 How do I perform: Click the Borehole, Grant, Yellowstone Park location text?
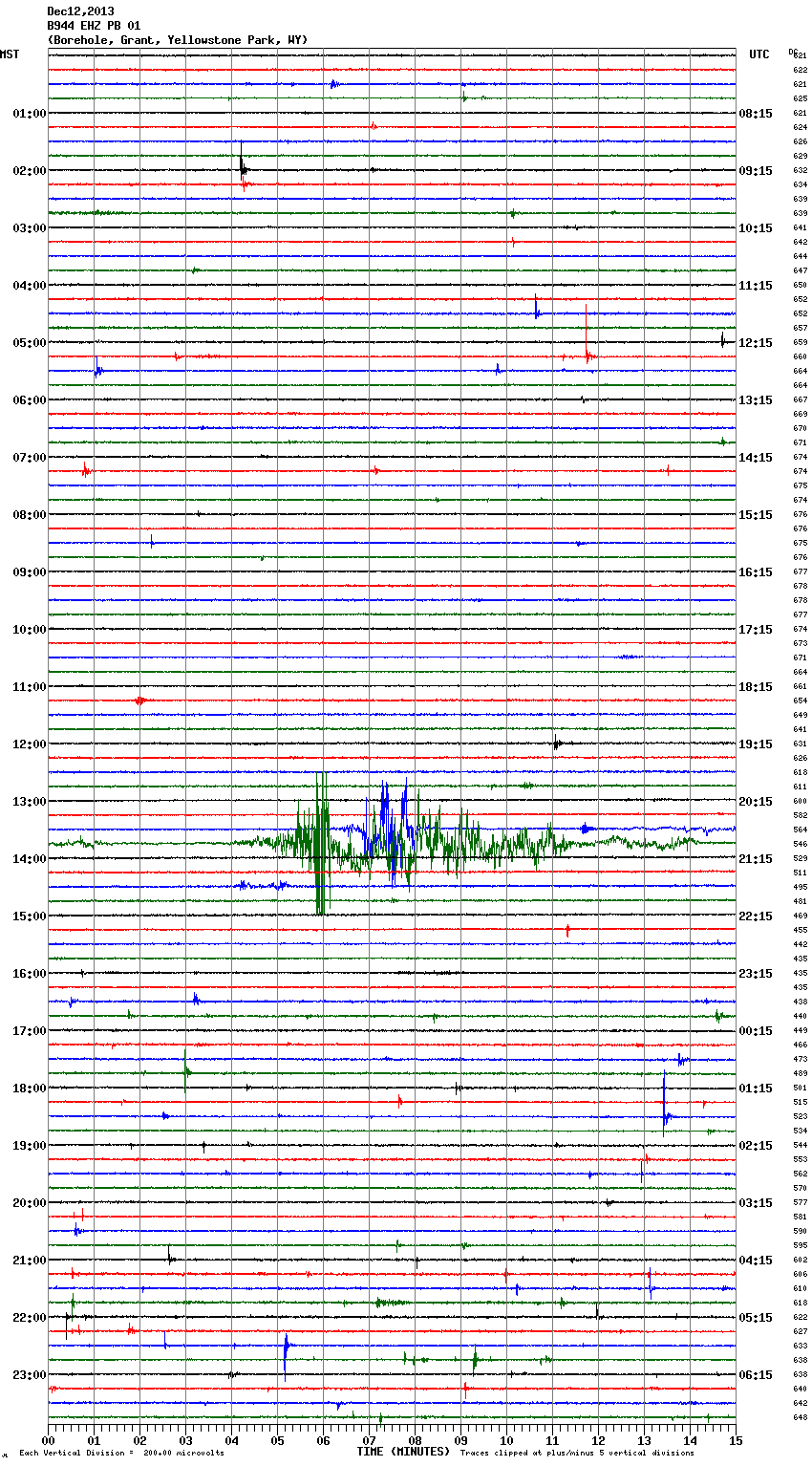pyautogui.click(x=178, y=40)
